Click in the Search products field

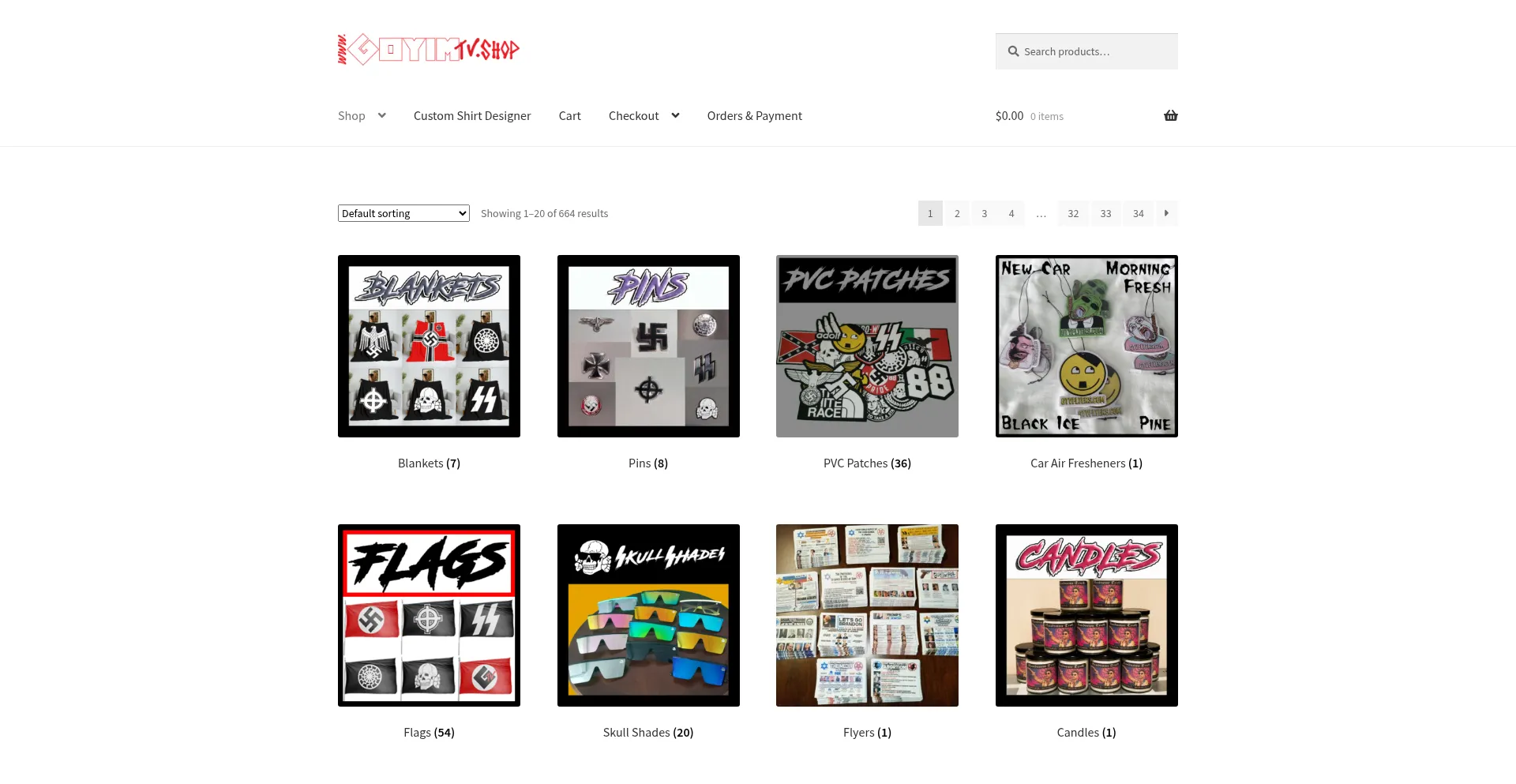pyautogui.click(x=1086, y=51)
